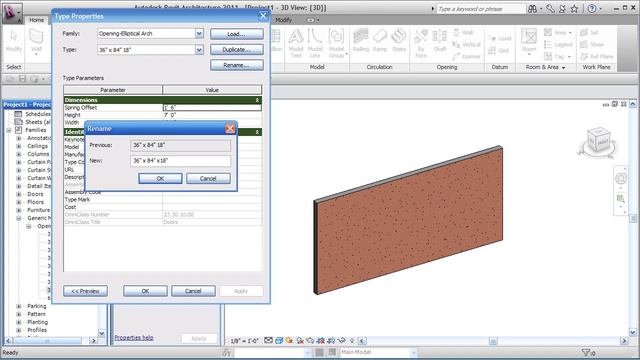Click the Load... button
The height and width of the screenshot is (360, 640).
pos(237,34)
